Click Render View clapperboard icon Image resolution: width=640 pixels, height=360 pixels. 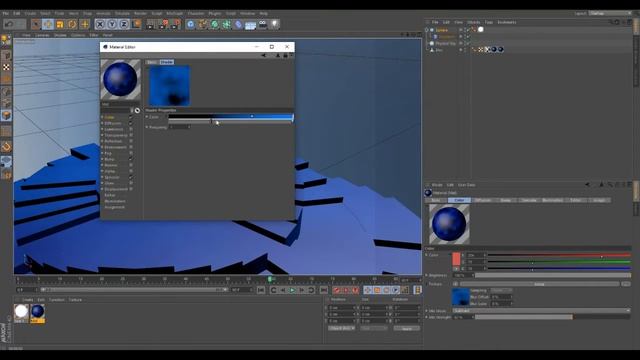click(x=151, y=24)
